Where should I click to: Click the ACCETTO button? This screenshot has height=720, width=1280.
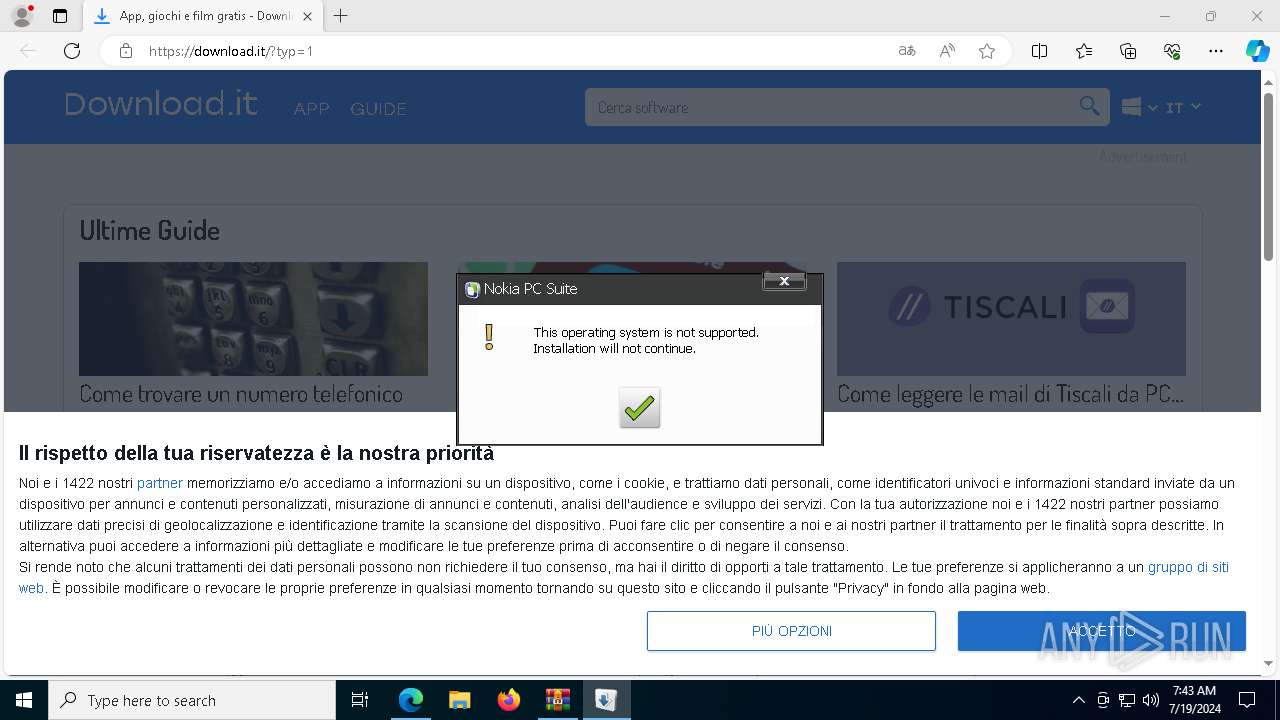click(1102, 631)
